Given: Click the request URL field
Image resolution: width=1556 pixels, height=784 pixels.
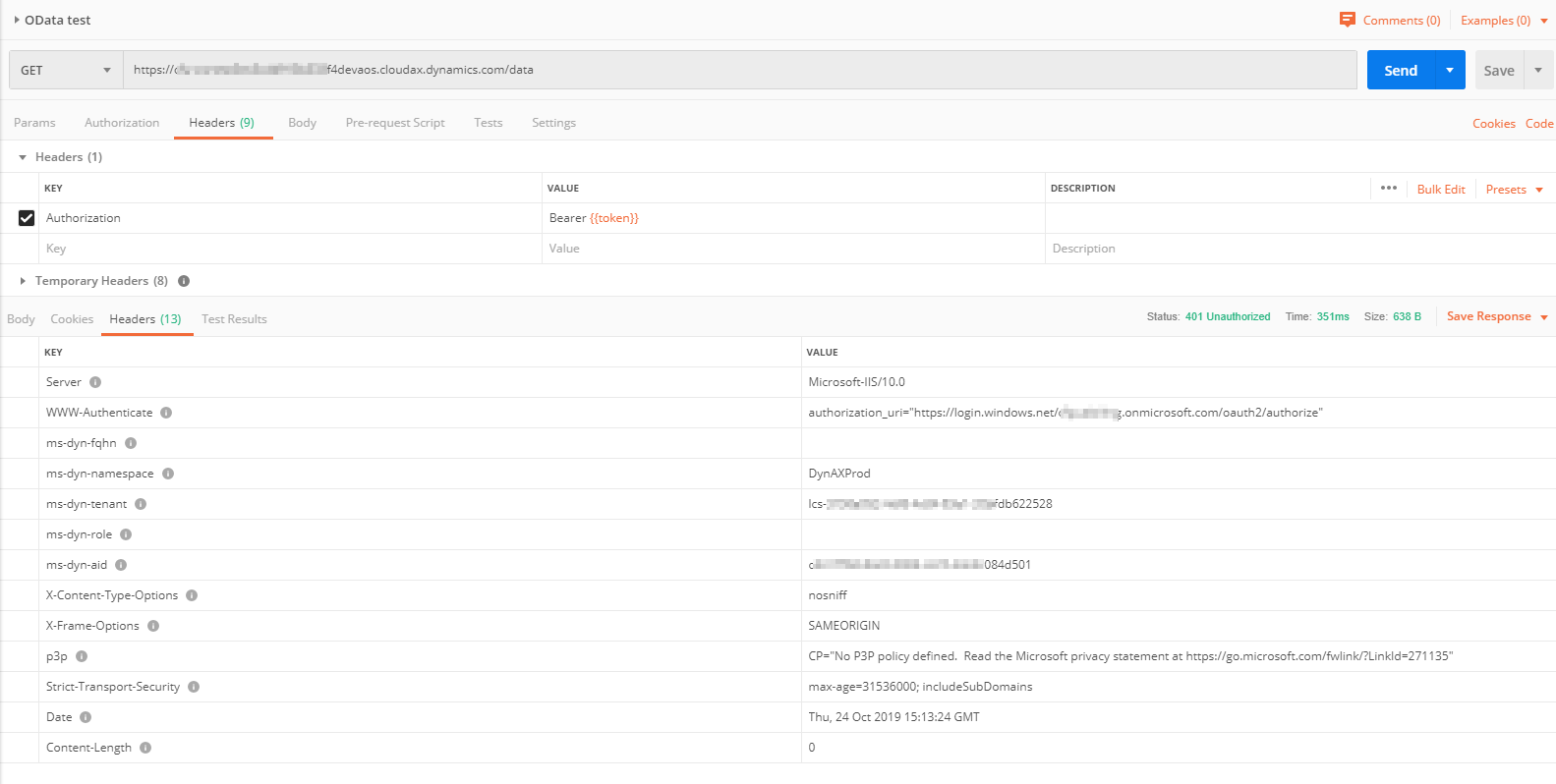Looking at the screenshot, I should point(740,70).
